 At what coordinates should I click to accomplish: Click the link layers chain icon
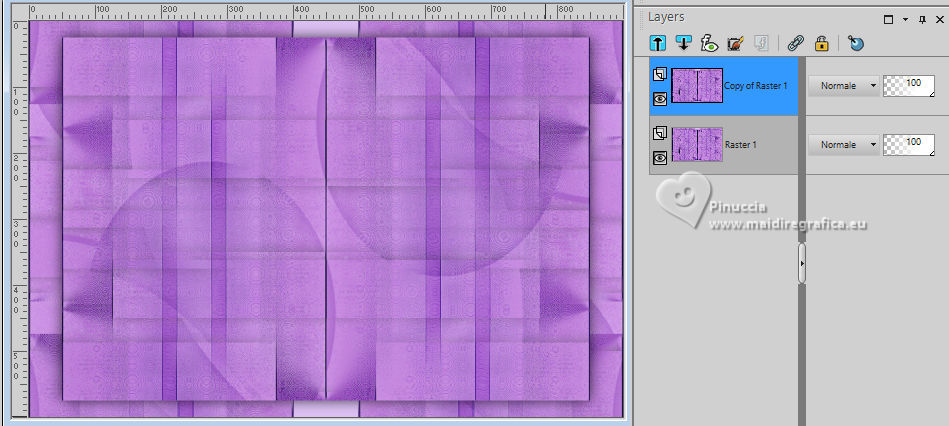pos(795,43)
